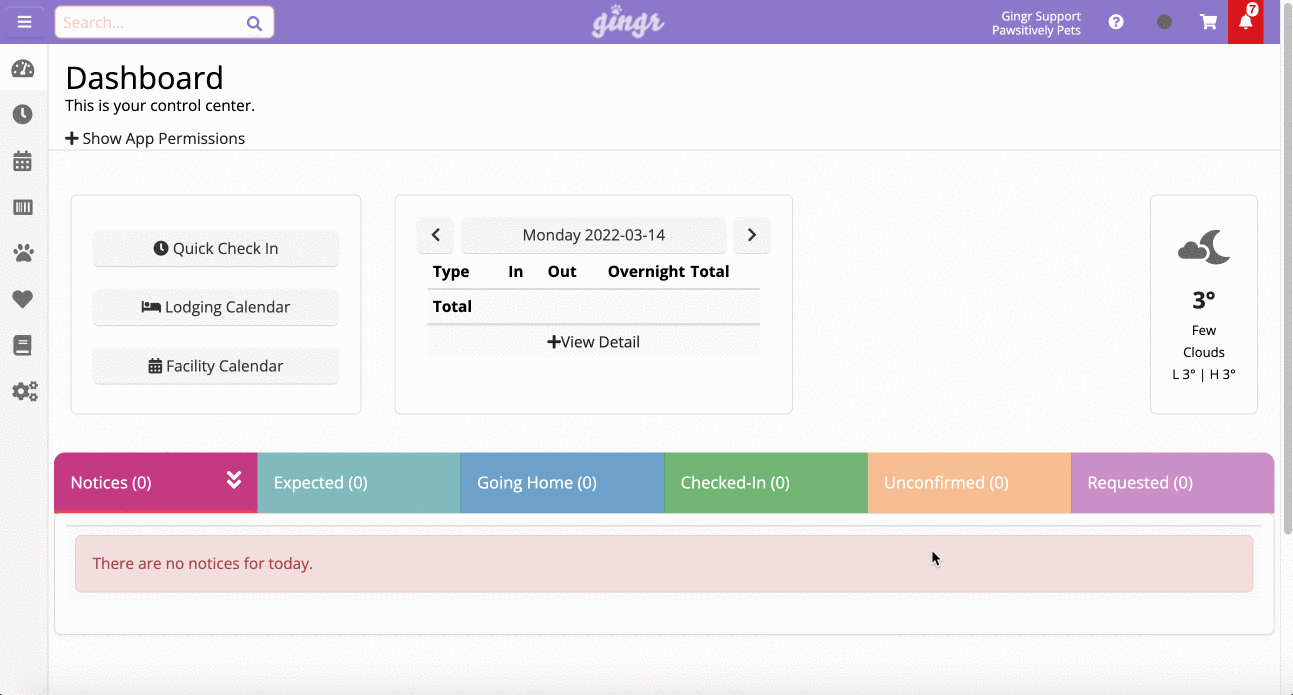
Task: Select the Going Home (0) tab
Action: click(x=562, y=483)
